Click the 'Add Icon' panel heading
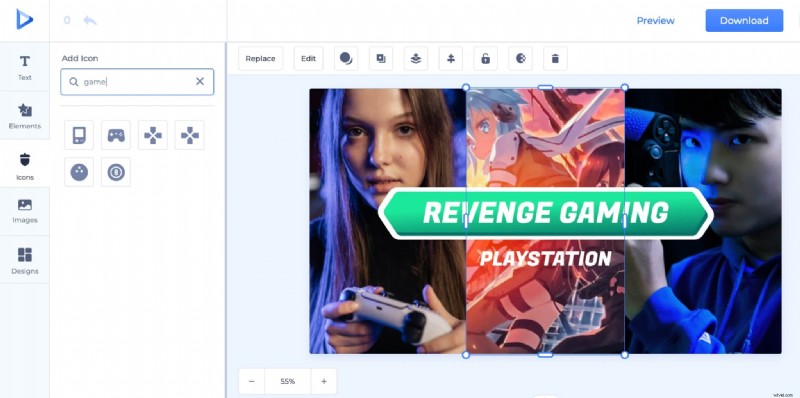Viewport: 800px width, 398px height. pos(80,58)
